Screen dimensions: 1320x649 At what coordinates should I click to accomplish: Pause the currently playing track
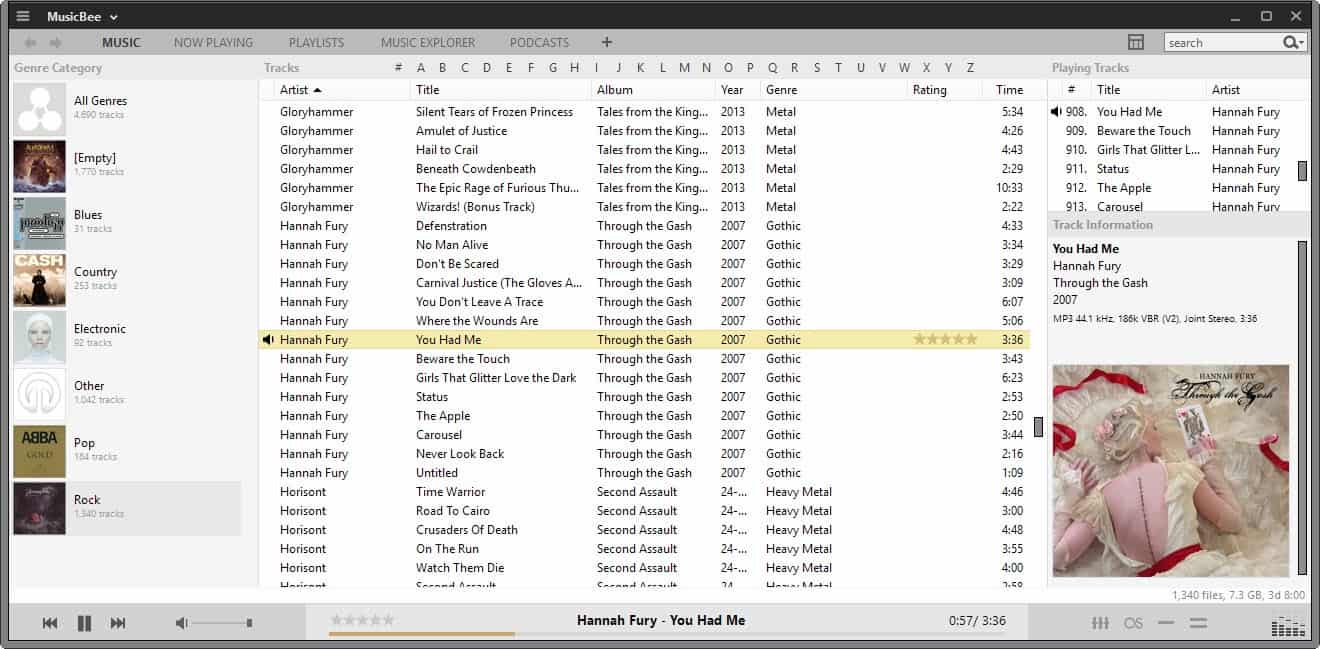click(84, 622)
